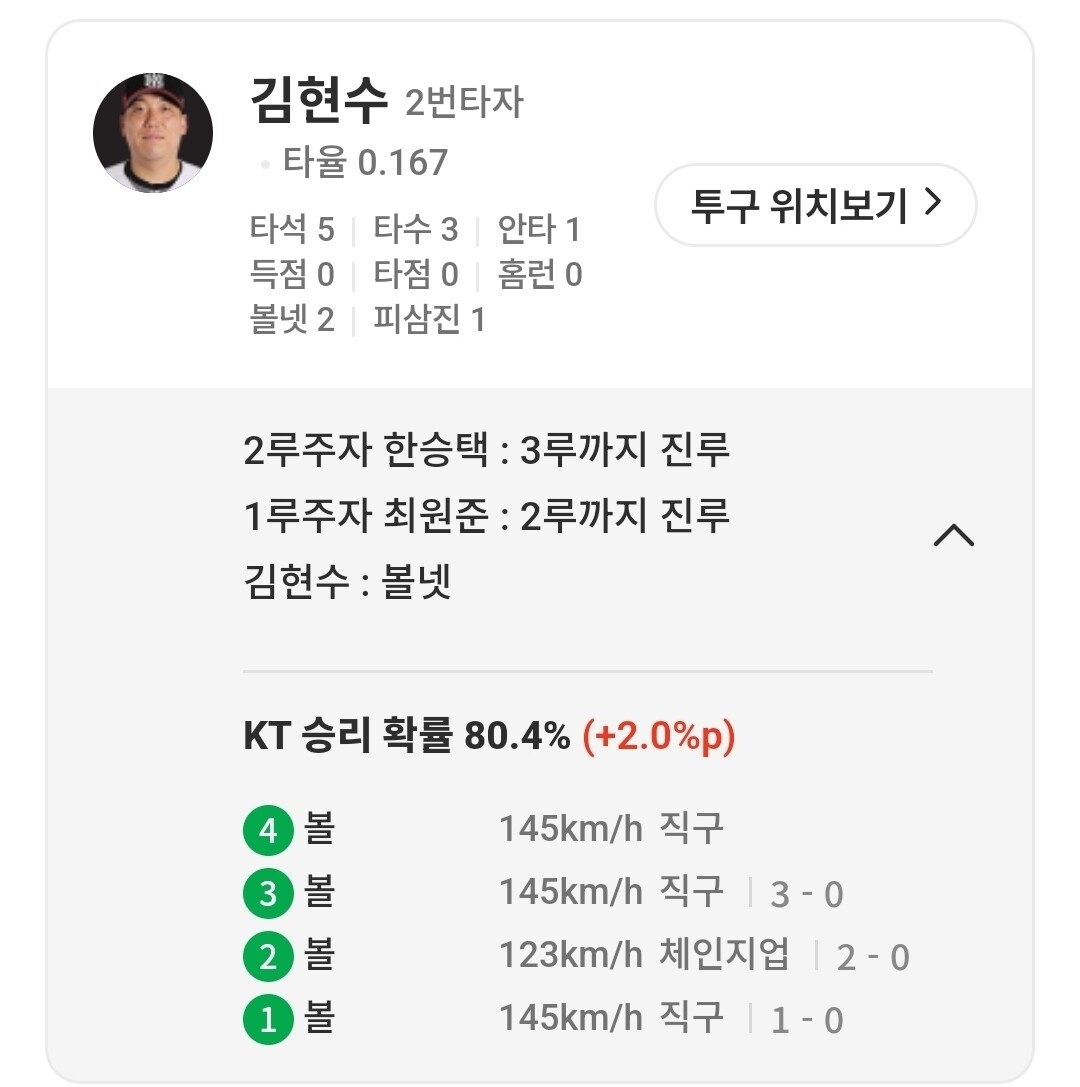Select the green pitch number 2 circle
This screenshot has width=1080, height=1087.
[x=268, y=957]
